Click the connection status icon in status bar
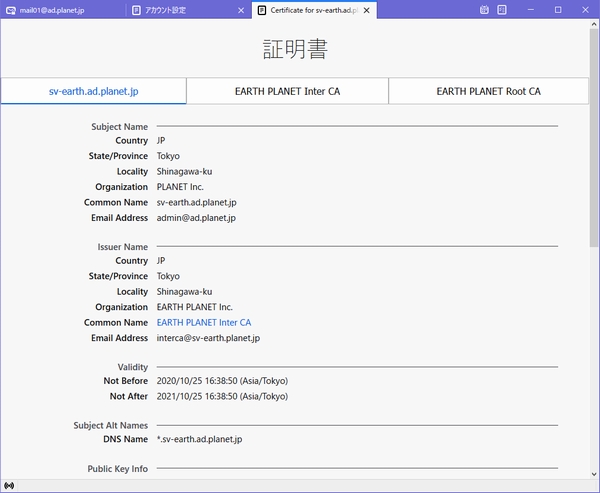600x493 pixels. [x=9, y=486]
